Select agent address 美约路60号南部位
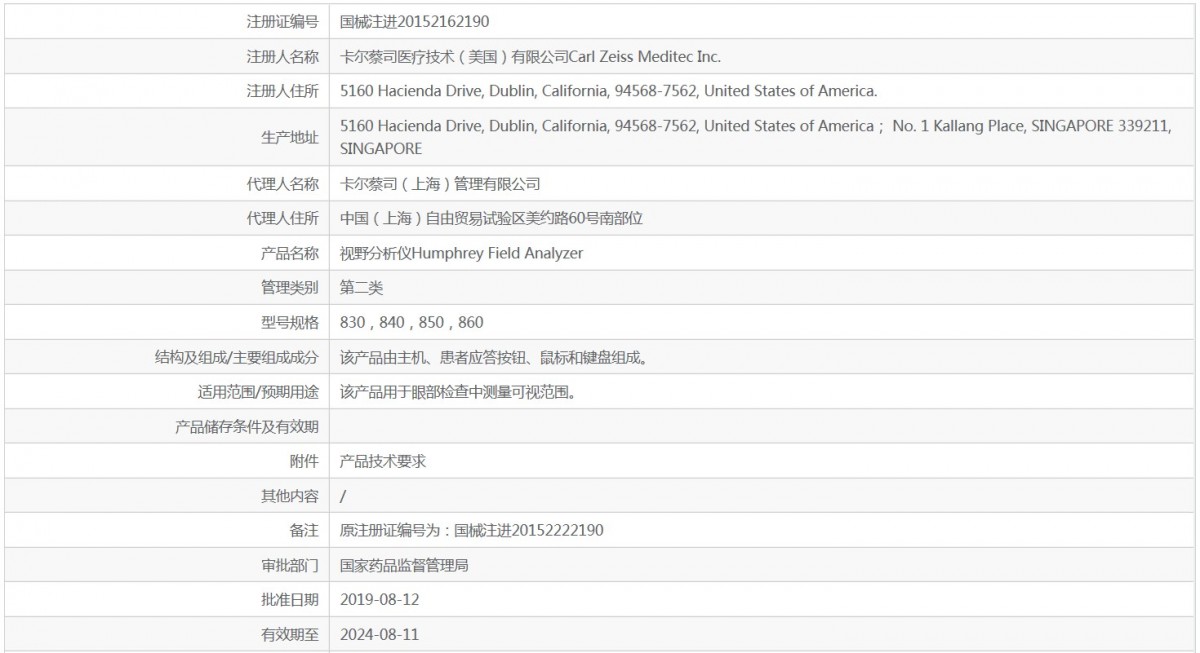This screenshot has width=1200, height=653. [491, 218]
